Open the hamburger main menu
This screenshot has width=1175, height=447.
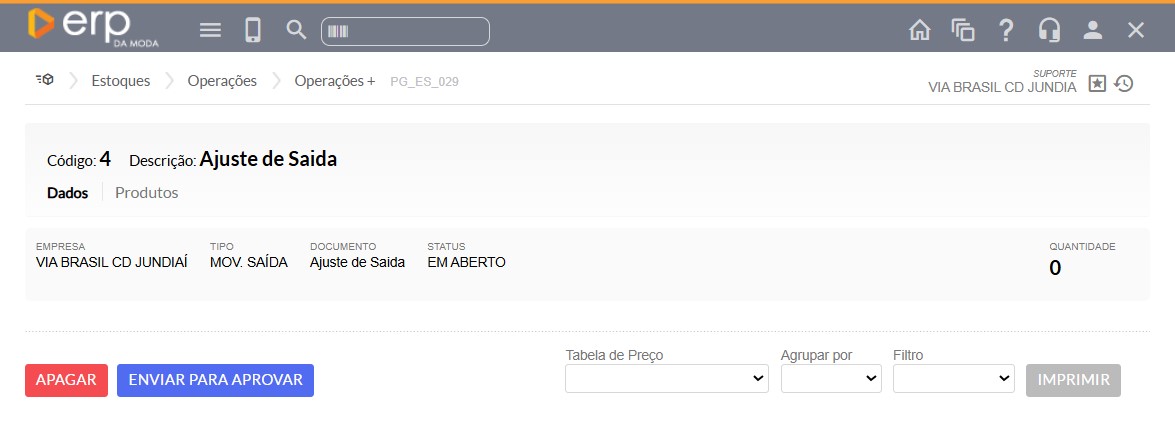click(210, 31)
